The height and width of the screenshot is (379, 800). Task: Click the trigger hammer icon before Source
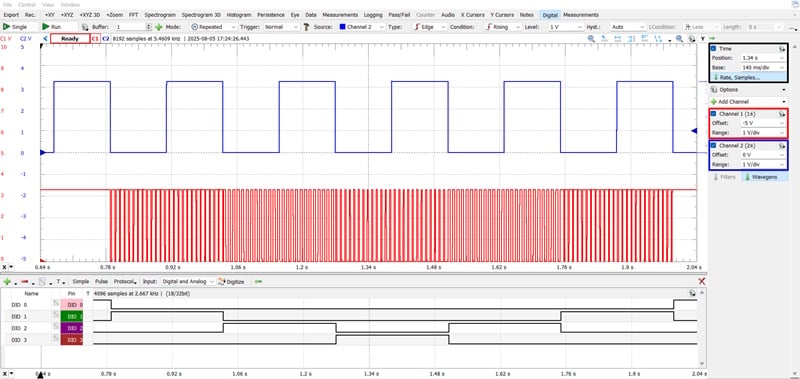tap(306, 27)
